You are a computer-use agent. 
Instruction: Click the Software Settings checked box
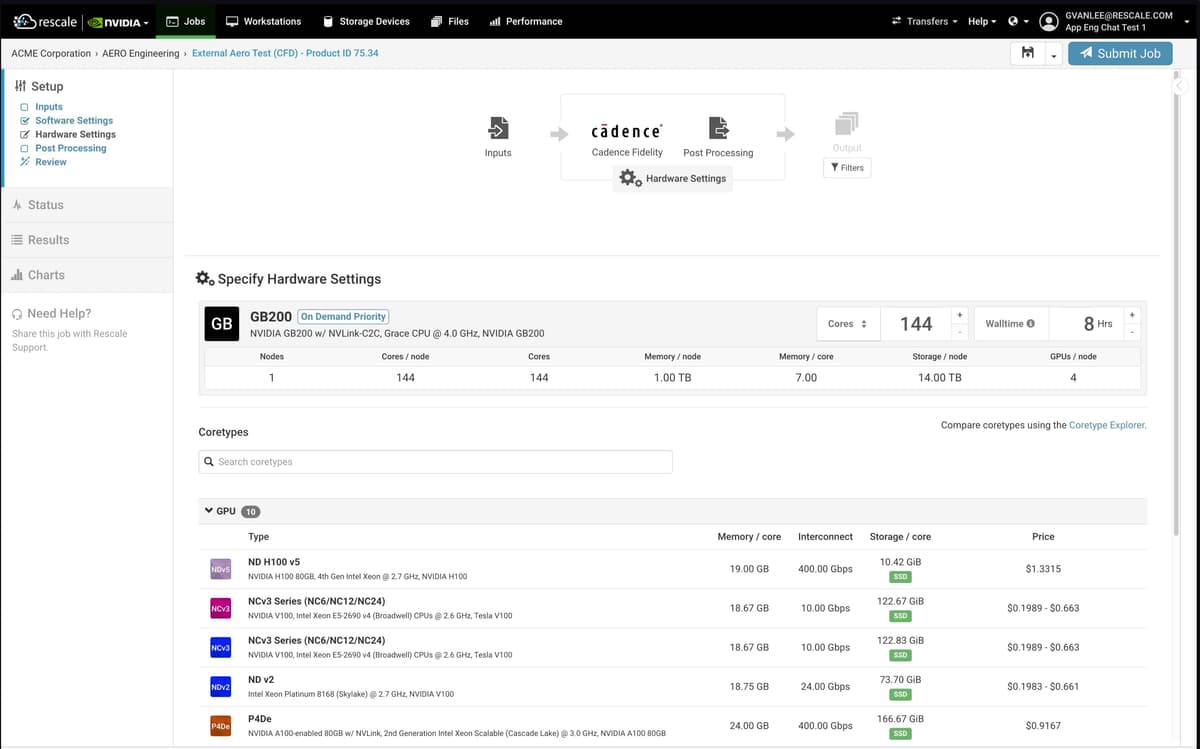[25, 120]
